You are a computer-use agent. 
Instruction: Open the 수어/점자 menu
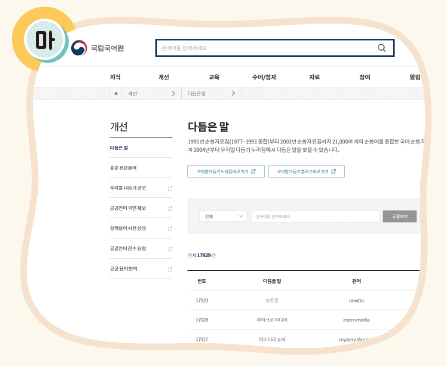(x=264, y=77)
